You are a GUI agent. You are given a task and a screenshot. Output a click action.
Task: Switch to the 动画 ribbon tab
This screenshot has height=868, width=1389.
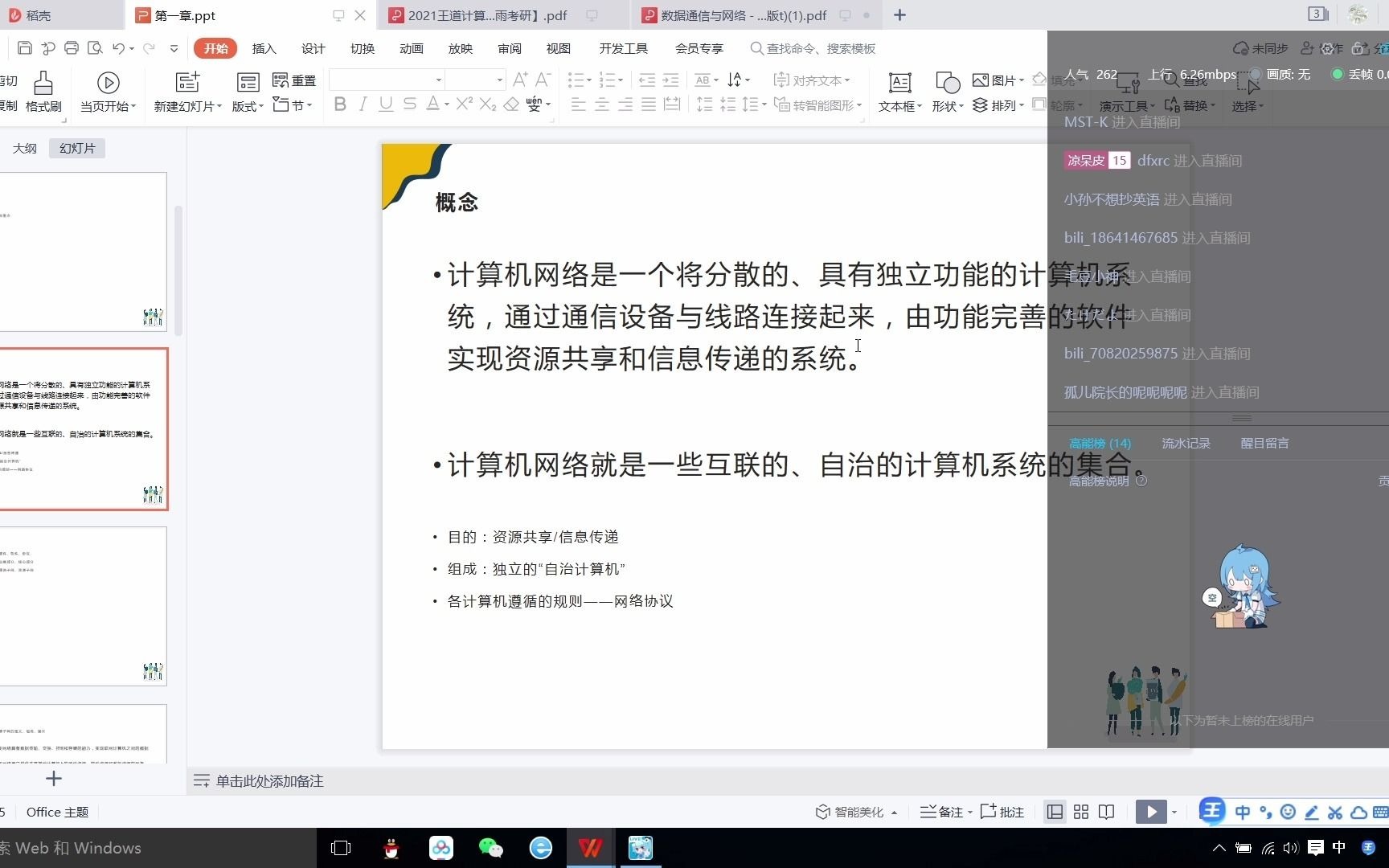point(412,48)
